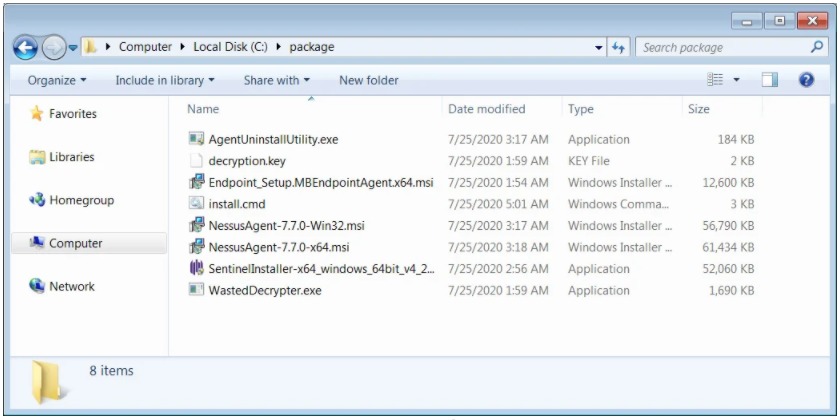Click the package breadcrumb segment

pos(312,47)
